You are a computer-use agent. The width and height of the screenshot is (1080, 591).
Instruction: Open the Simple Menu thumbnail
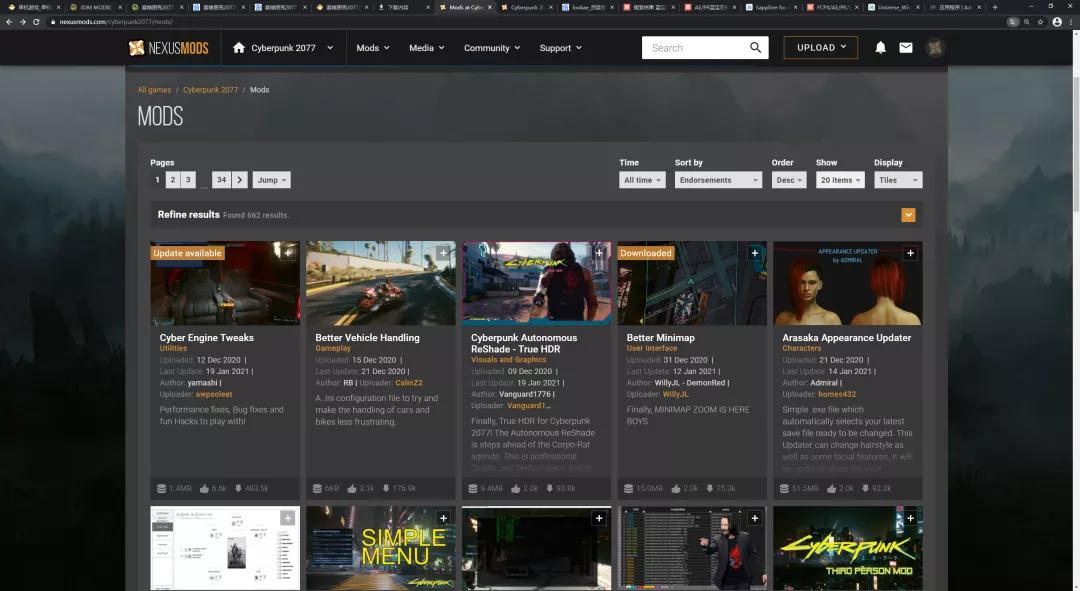[381, 548]
